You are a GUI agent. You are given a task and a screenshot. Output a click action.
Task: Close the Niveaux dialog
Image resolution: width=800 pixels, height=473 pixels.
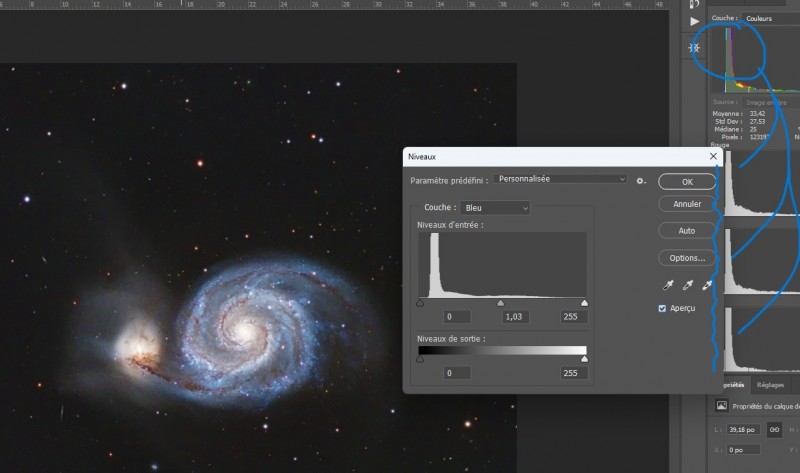713,157
